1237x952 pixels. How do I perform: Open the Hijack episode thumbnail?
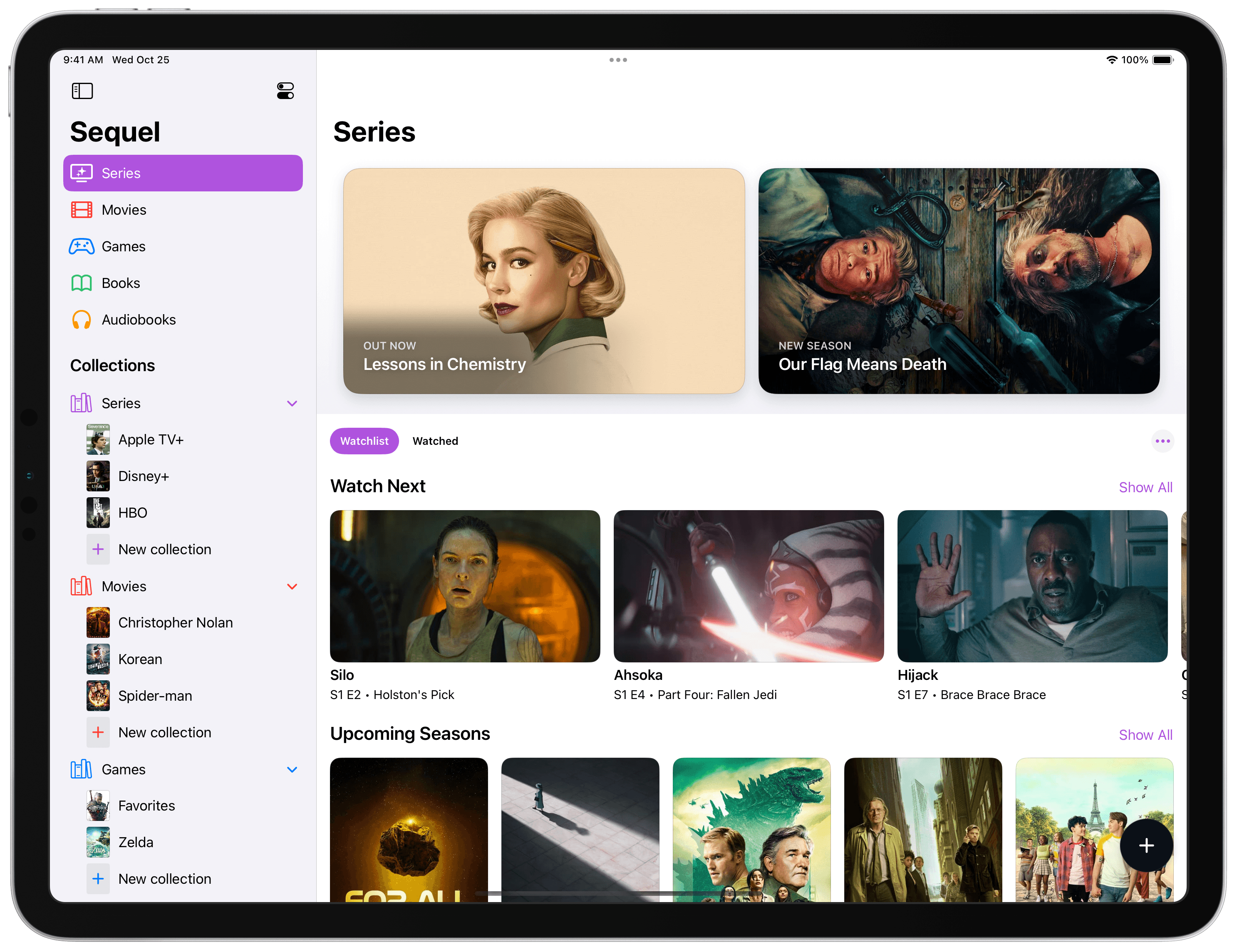[1033, 586]
